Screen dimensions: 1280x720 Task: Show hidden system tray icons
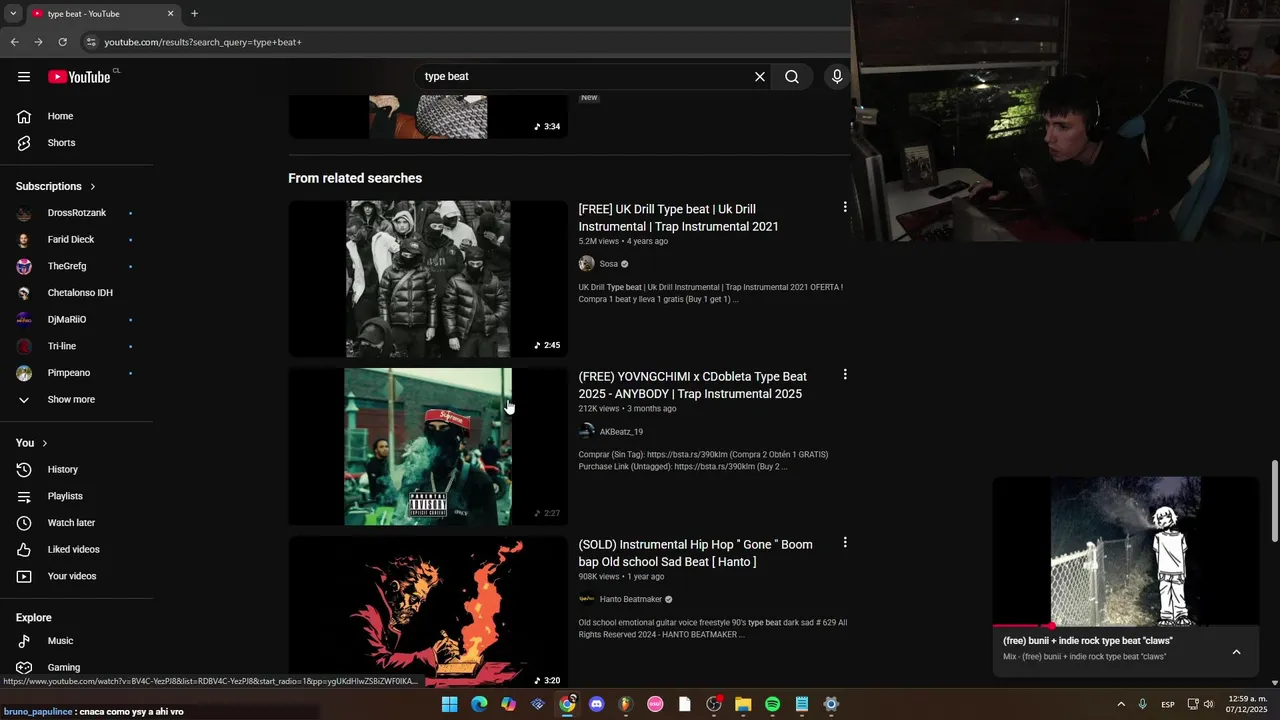(1120, 704)
